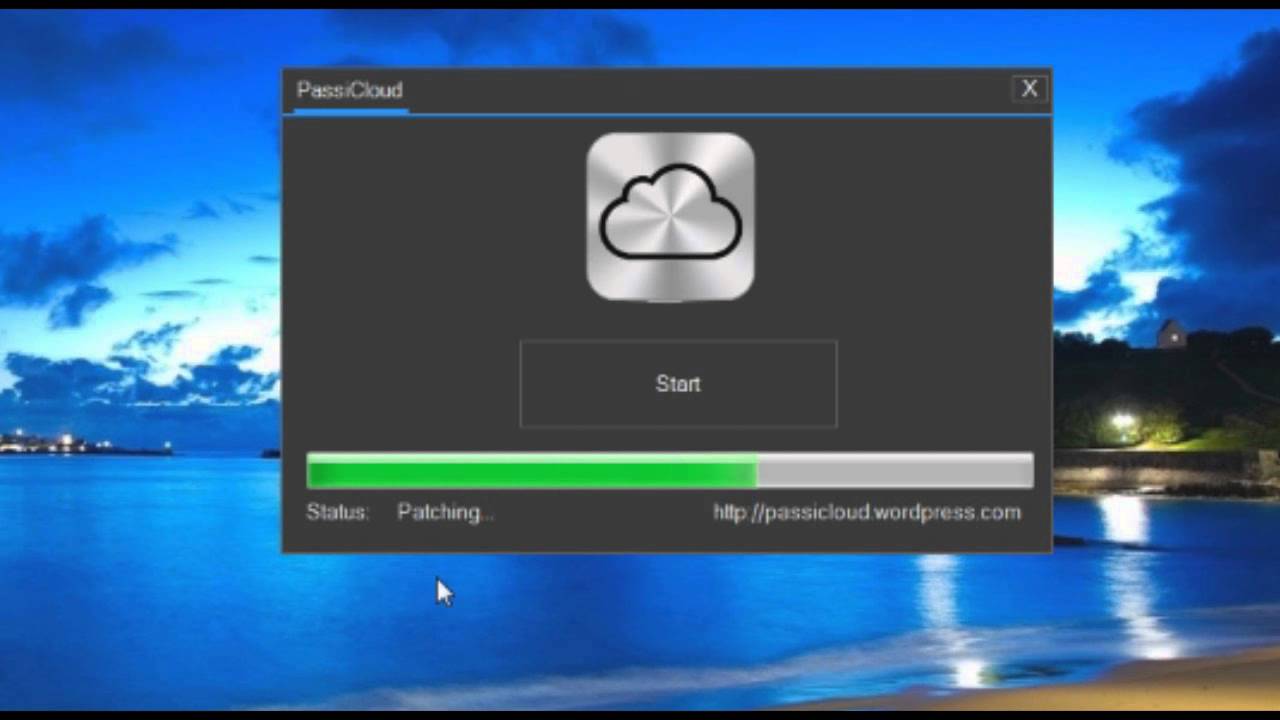Close the PassiCloud window
1280x720 pixels.
pos(1029,89)
